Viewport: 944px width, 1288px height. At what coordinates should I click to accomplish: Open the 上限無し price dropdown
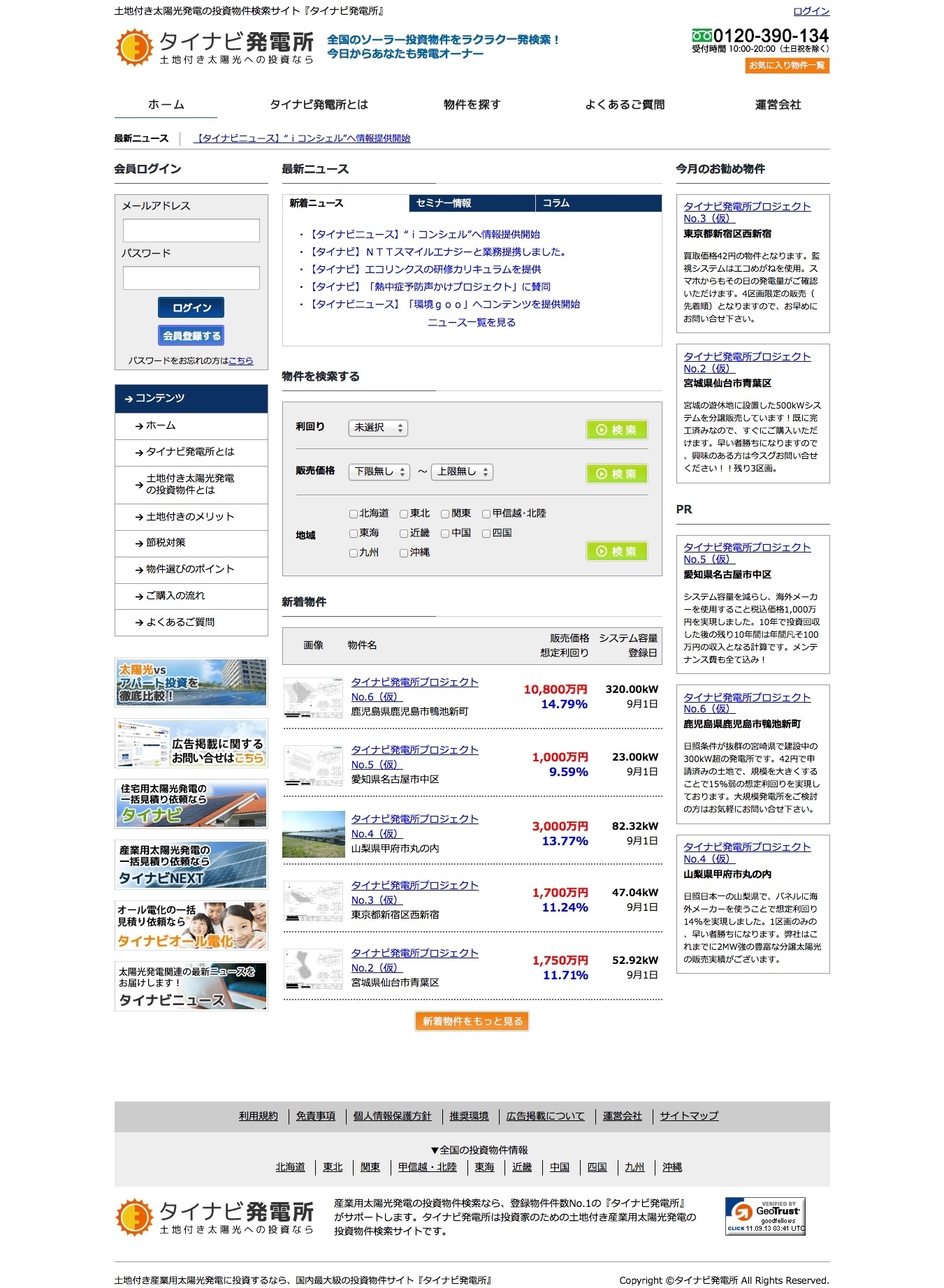coord(462,471)
